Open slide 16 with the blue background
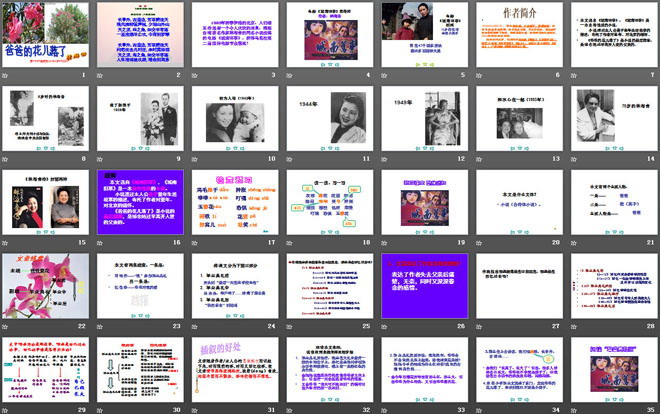 [135, 201]
